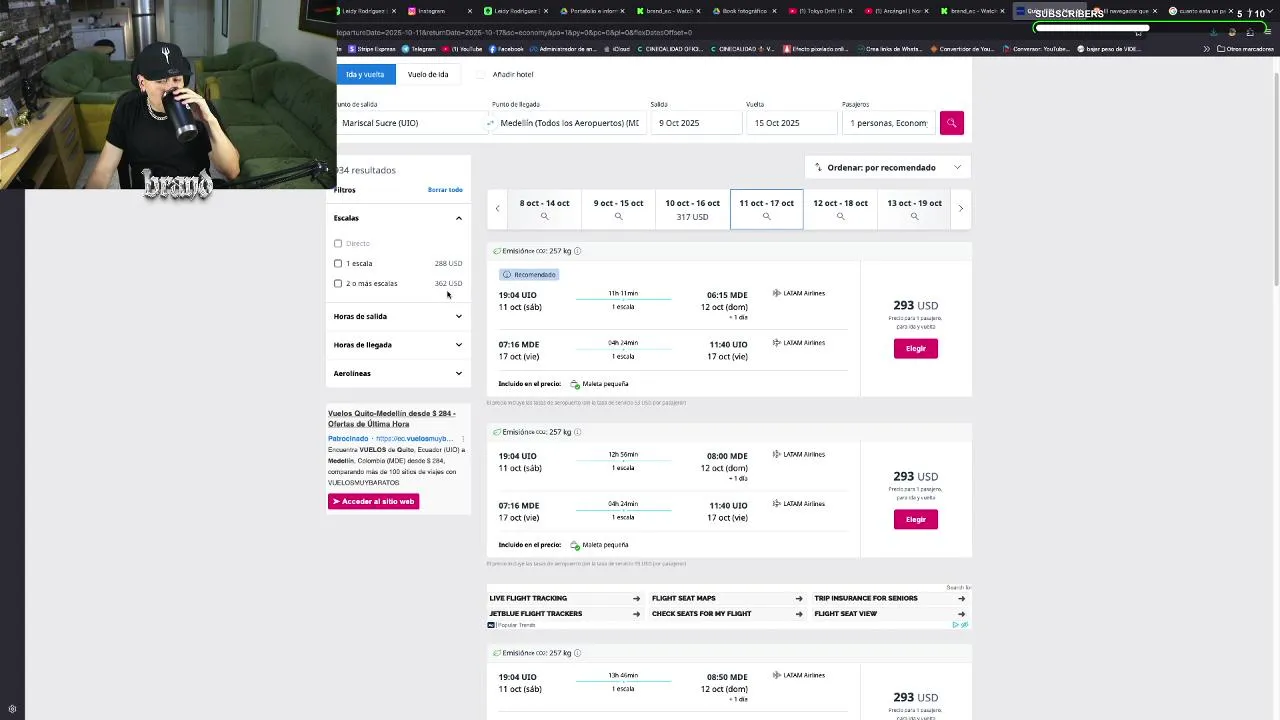1280x720 pixels.
Task: Open CO2 emission info icon on third result
Action: (x=577, y=653)
